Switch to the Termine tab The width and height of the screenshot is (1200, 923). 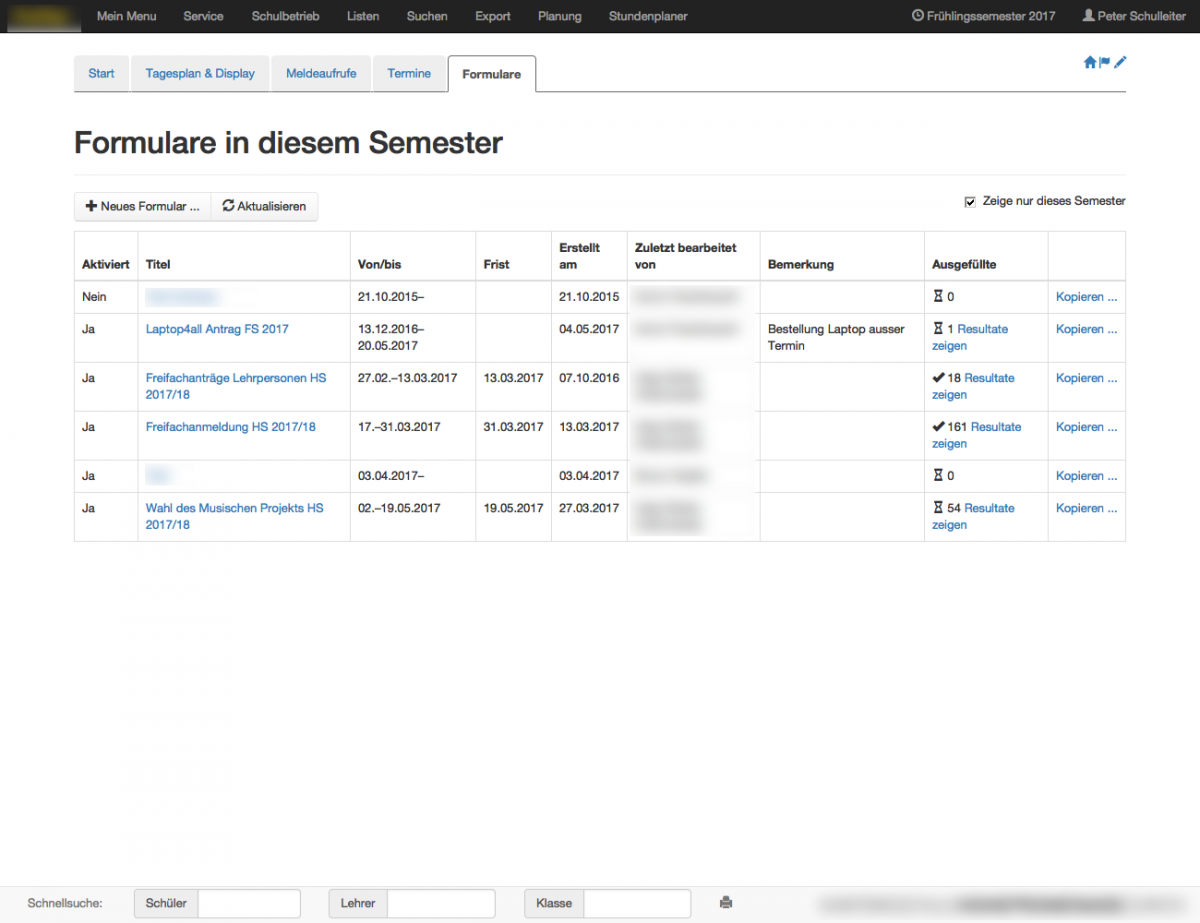click(409, 74)
